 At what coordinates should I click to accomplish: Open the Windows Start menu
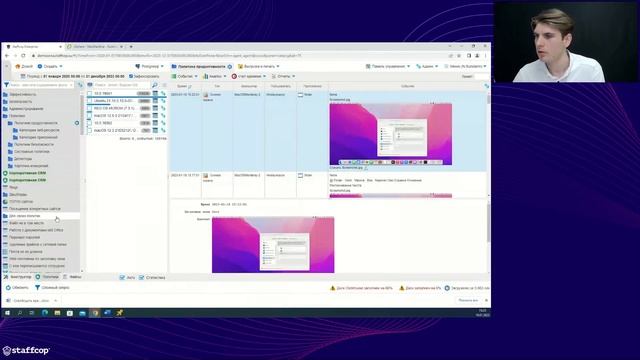click(7, 313)
